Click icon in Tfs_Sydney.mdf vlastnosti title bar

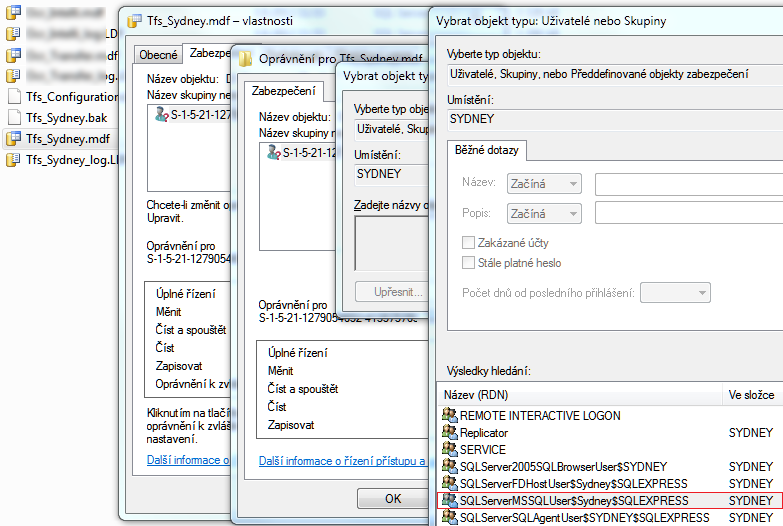coord(134,21)
